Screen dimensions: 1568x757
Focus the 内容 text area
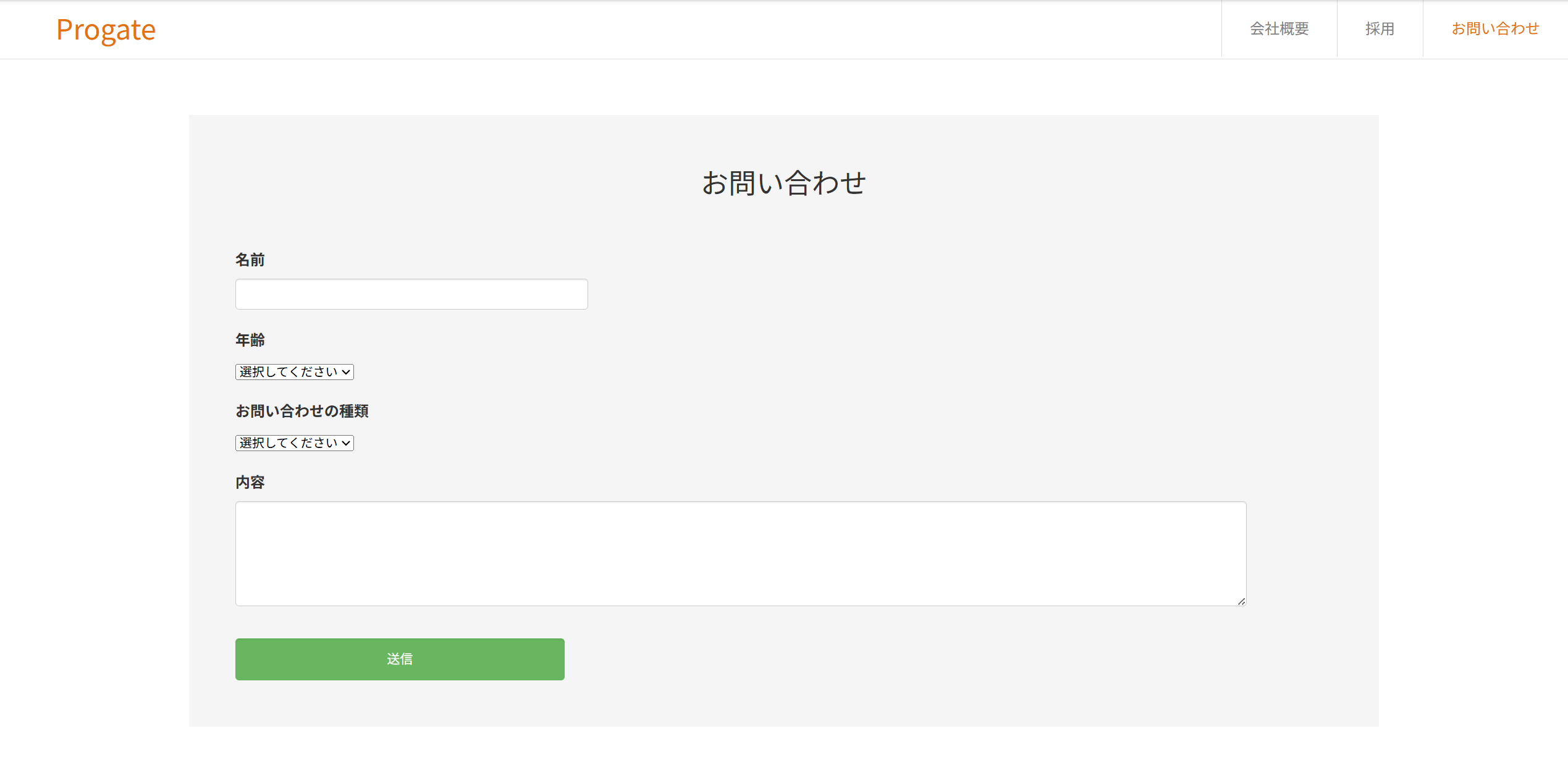740,553
